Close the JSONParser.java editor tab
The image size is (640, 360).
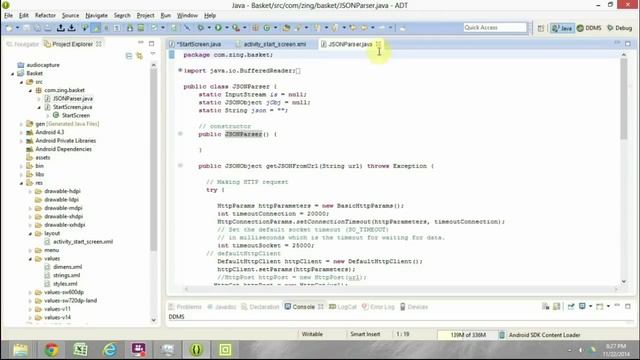pos(378,44)
